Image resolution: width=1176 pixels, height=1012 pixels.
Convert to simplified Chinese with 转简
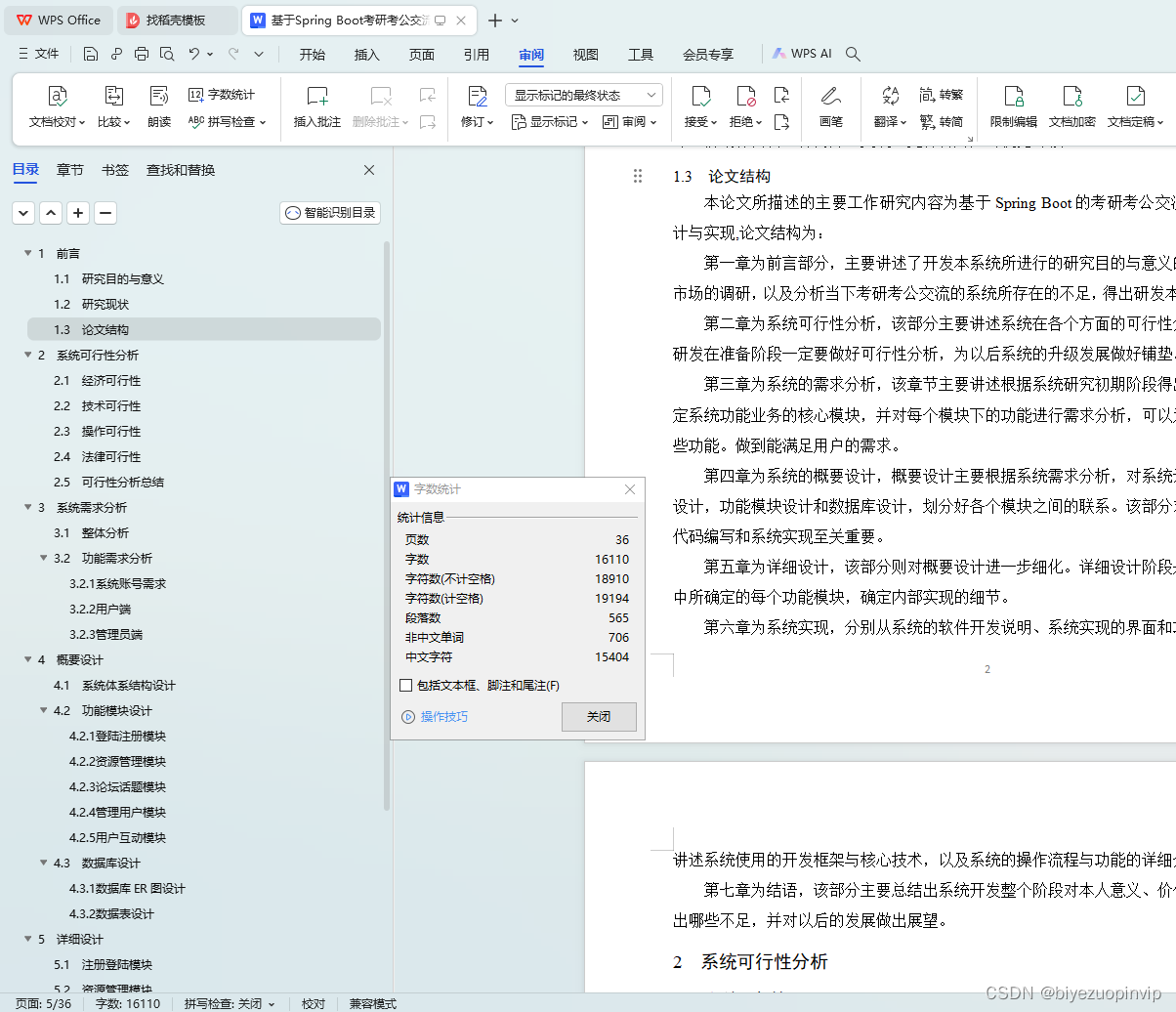(942, 122)
